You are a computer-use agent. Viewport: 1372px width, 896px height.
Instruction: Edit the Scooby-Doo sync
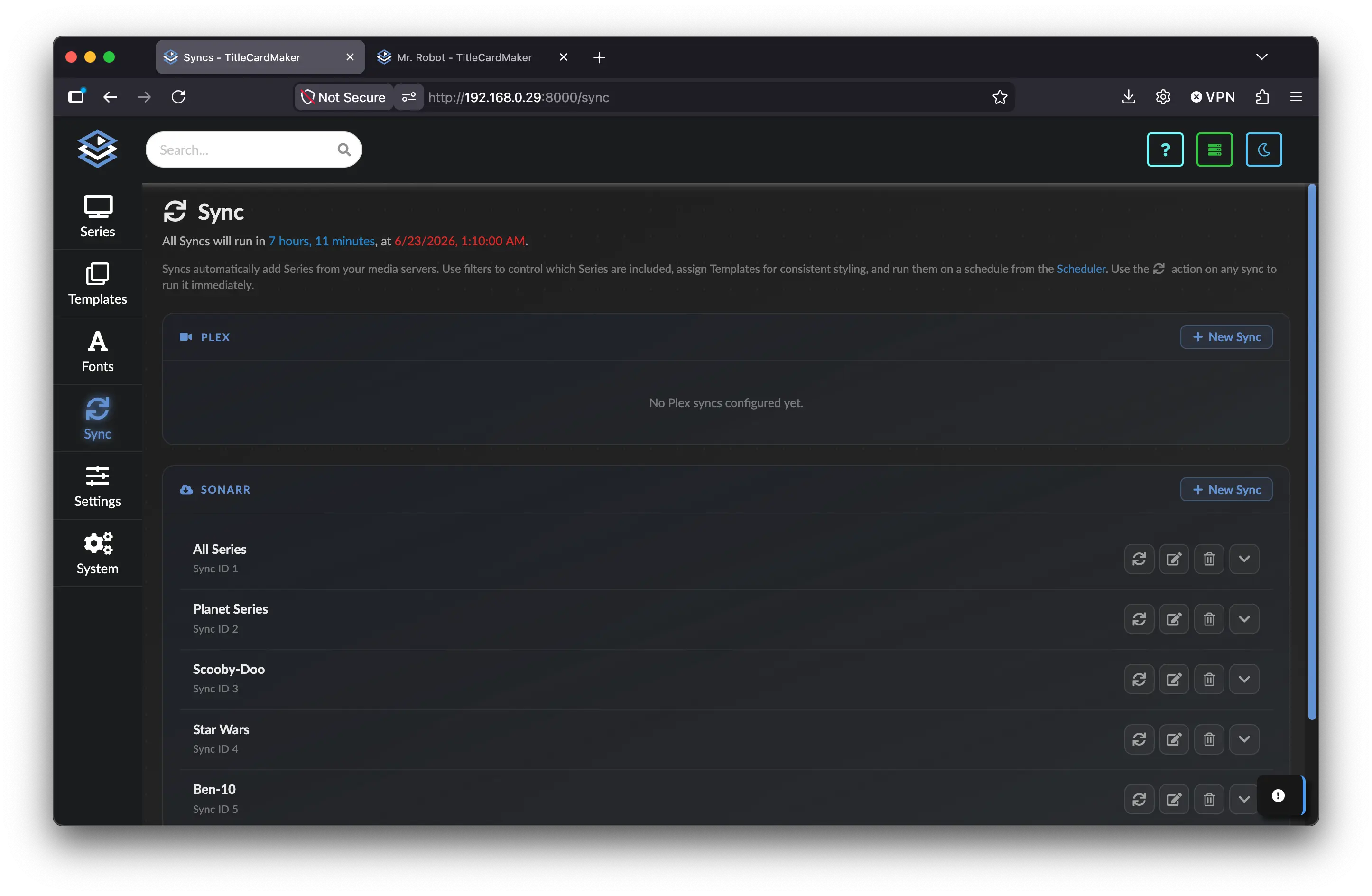(1174, 679)
